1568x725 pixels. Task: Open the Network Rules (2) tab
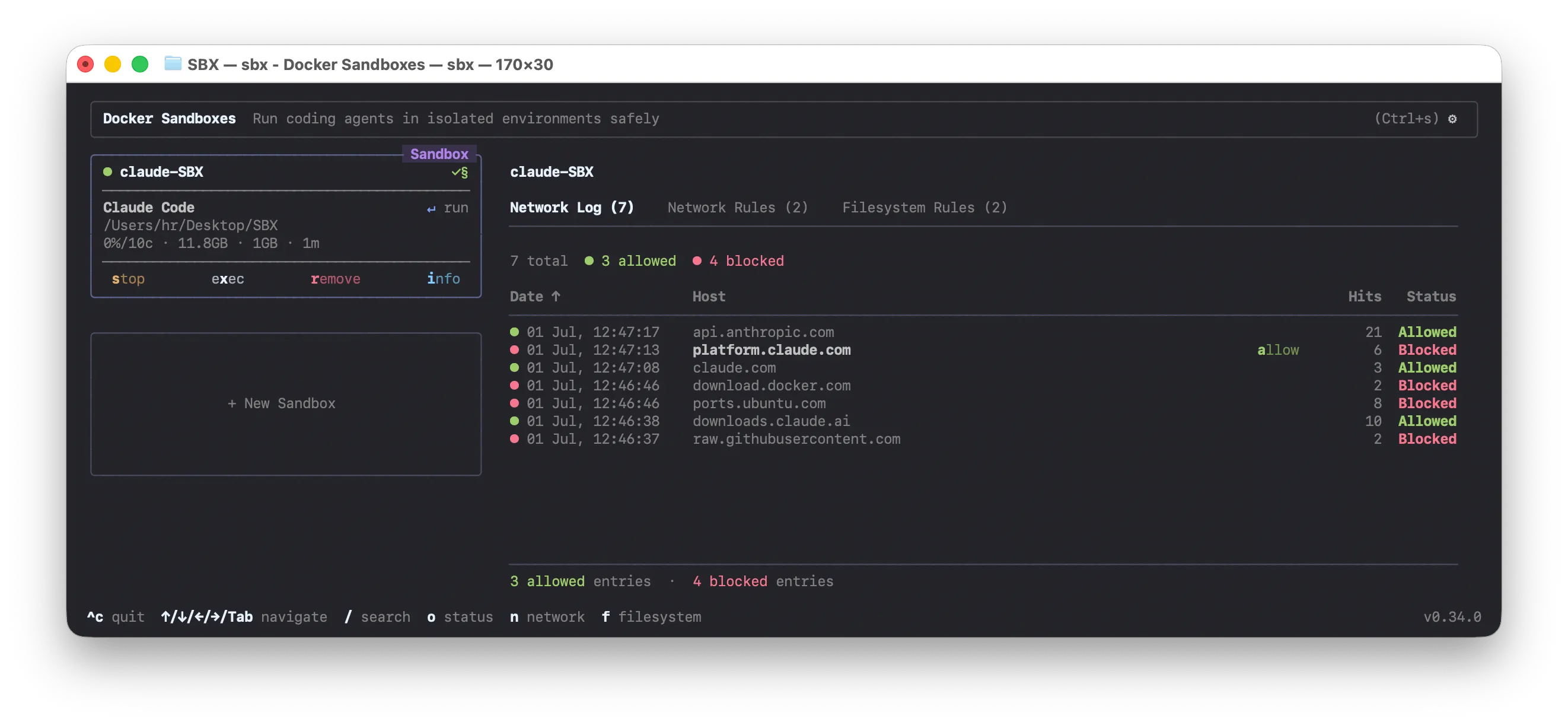pyautogui.click(x=738, y=208)
